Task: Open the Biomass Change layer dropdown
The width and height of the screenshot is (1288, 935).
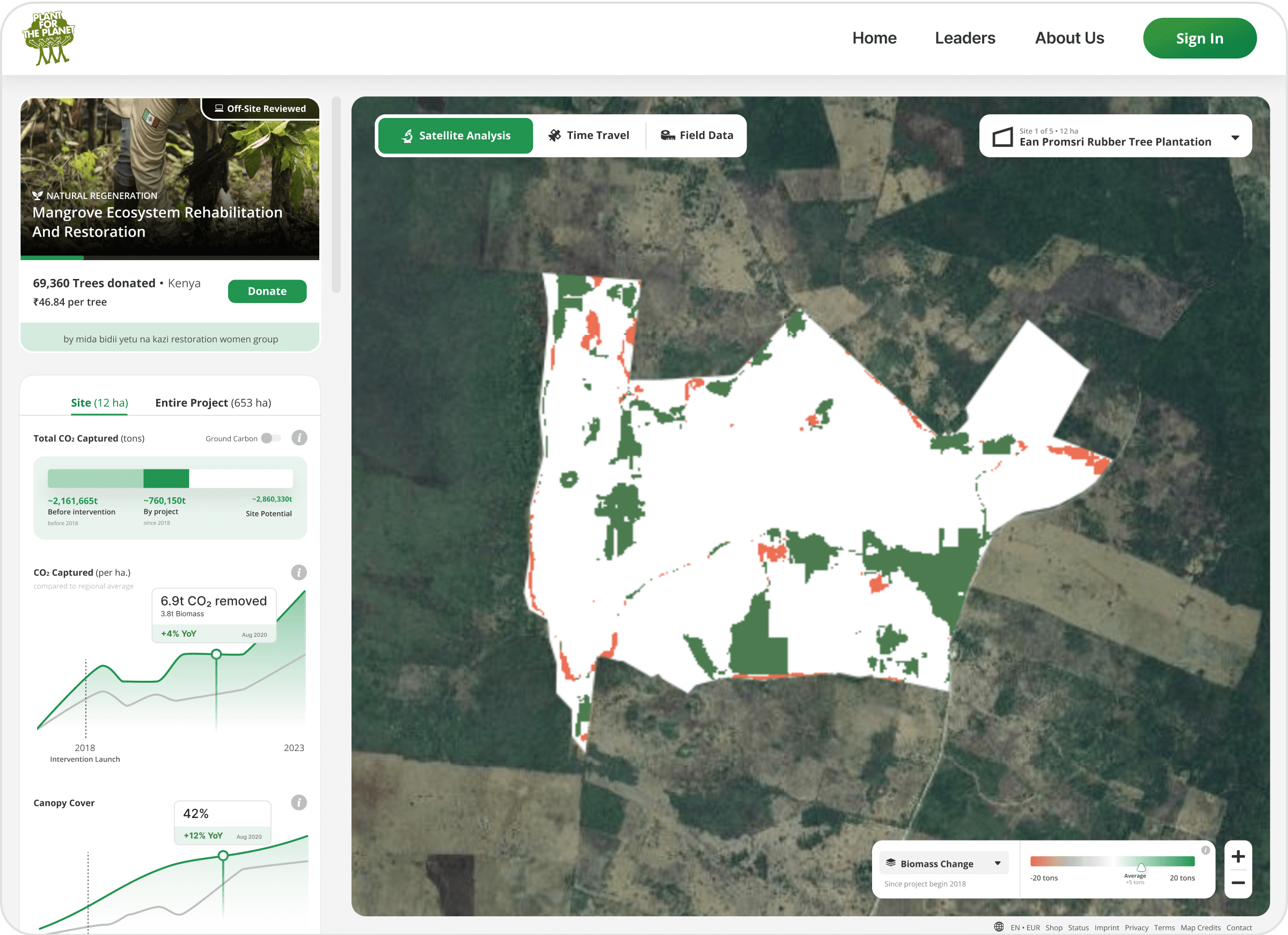Action: (x=945, y=863)
